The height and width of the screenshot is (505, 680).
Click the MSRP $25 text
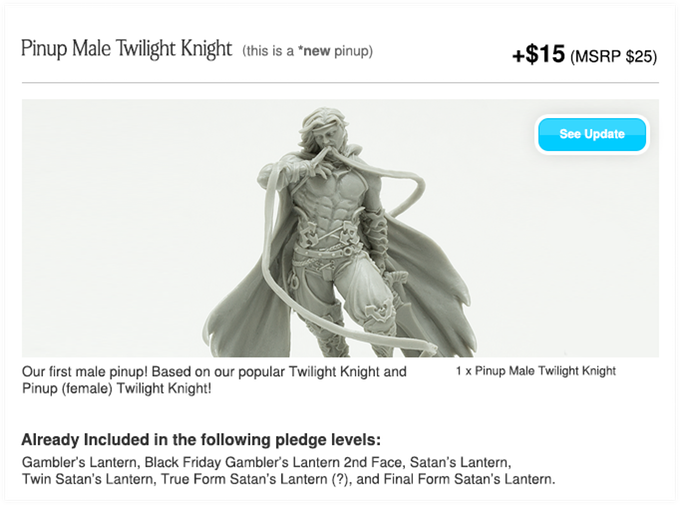coord(613,56)
